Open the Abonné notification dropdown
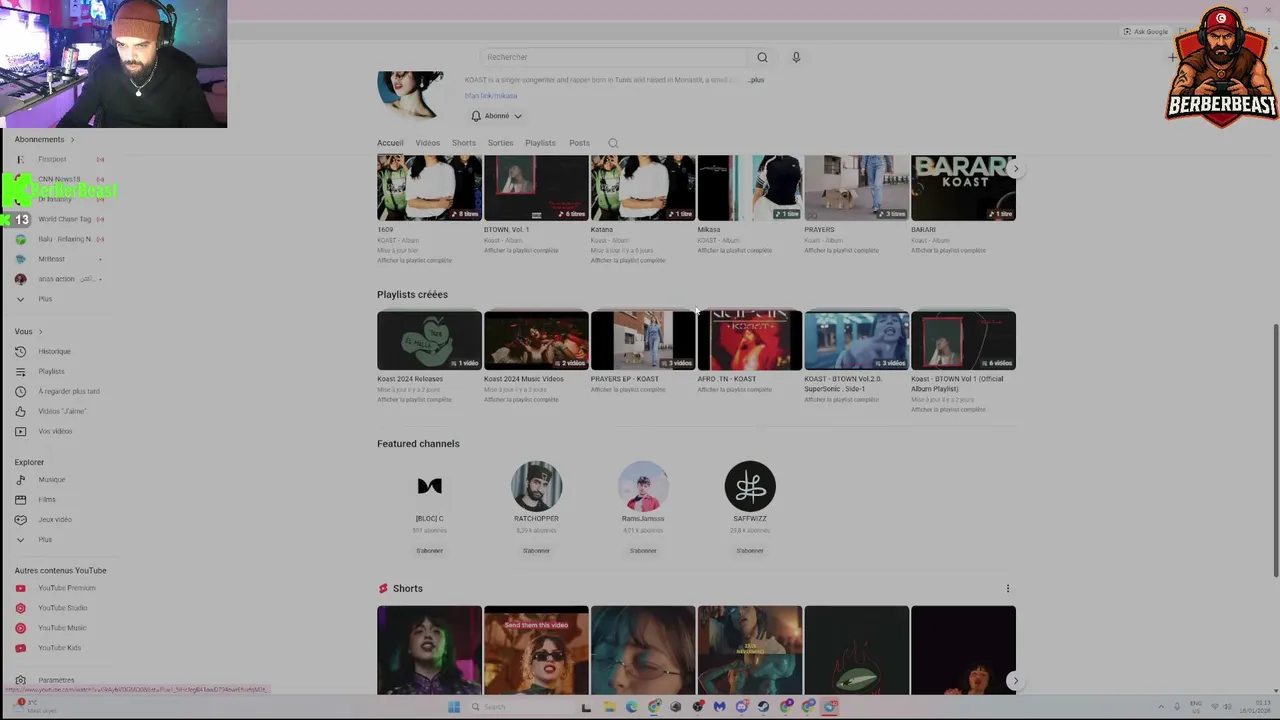This screenshot has height=720, width=1280. [x=496, y=116]
